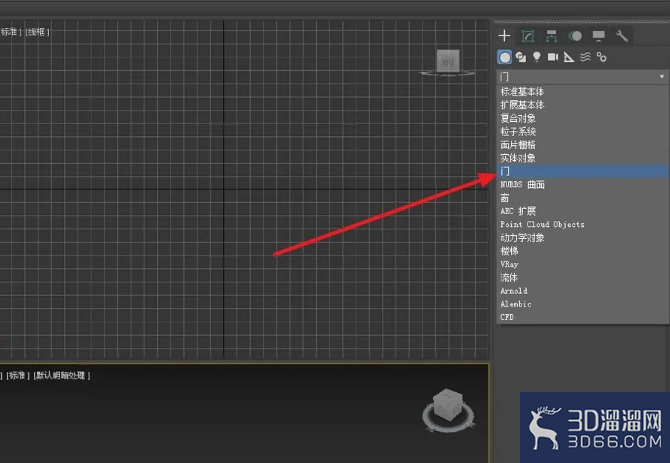Choose Arnold from the list

(582, 291)
